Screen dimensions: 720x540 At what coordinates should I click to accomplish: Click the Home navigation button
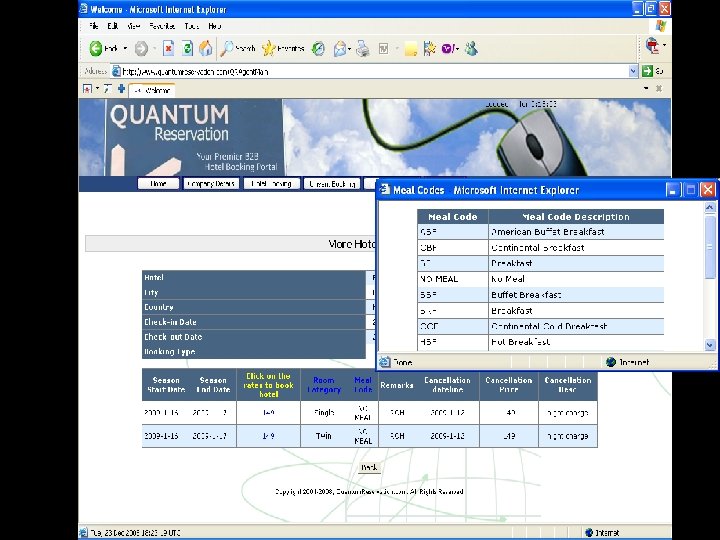coord(158,184)
